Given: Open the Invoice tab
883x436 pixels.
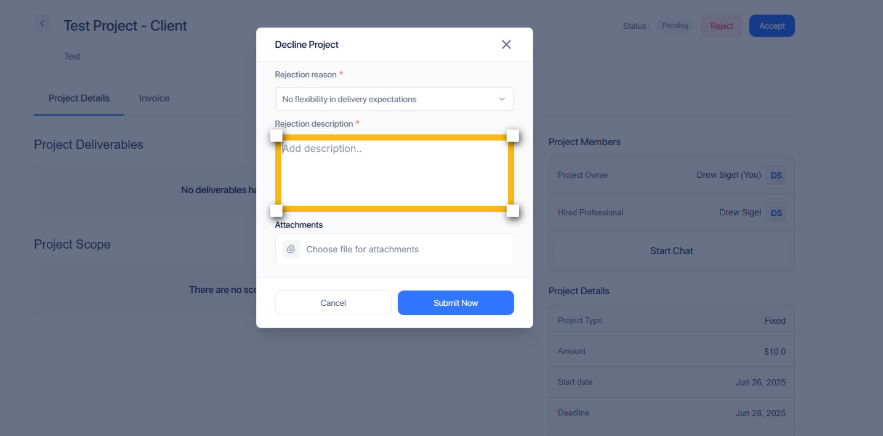Looking at the screenshot, I should (x=154, y=98).
